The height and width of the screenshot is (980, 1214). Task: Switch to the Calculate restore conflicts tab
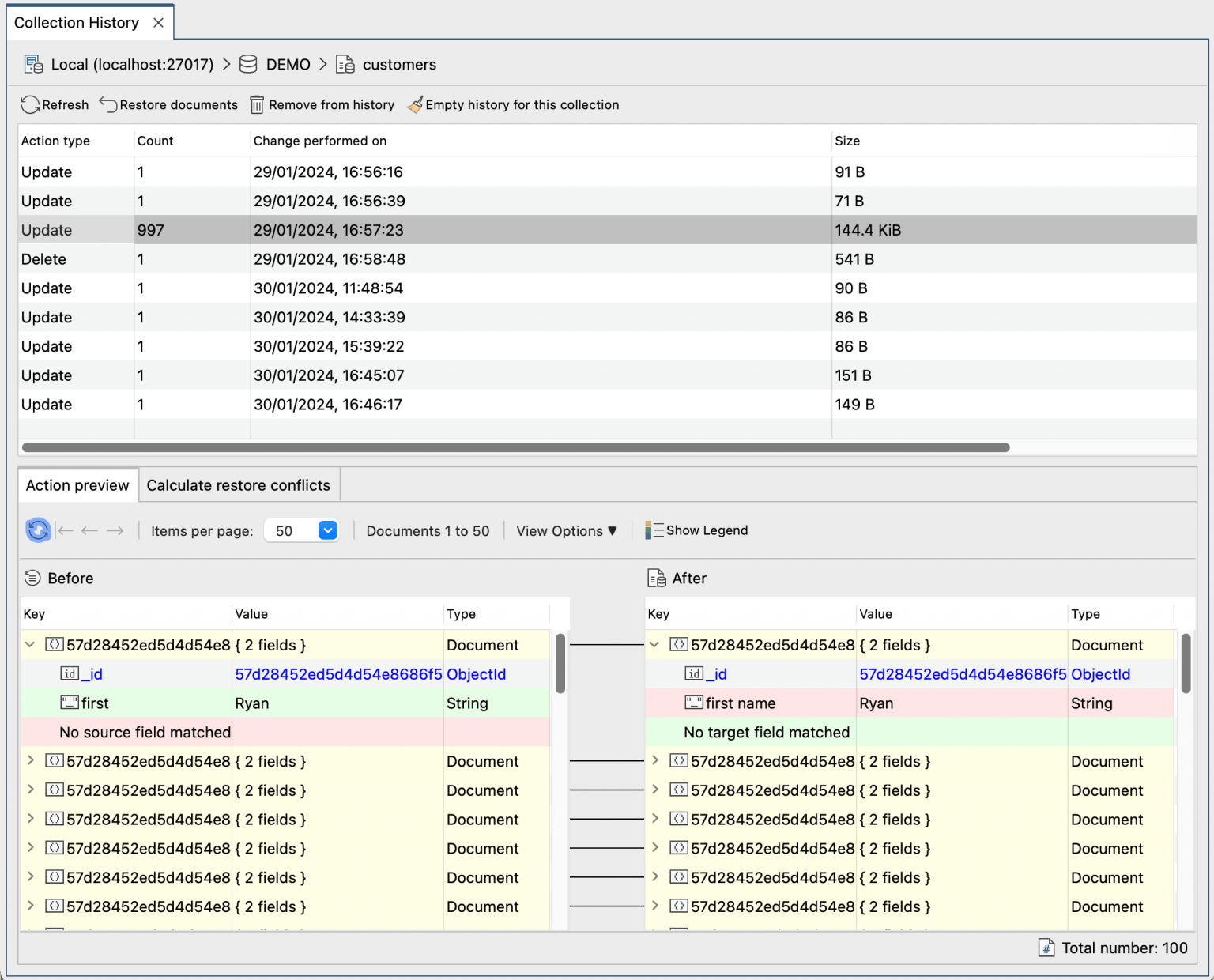pyautogui.click(x=238, y=484)
